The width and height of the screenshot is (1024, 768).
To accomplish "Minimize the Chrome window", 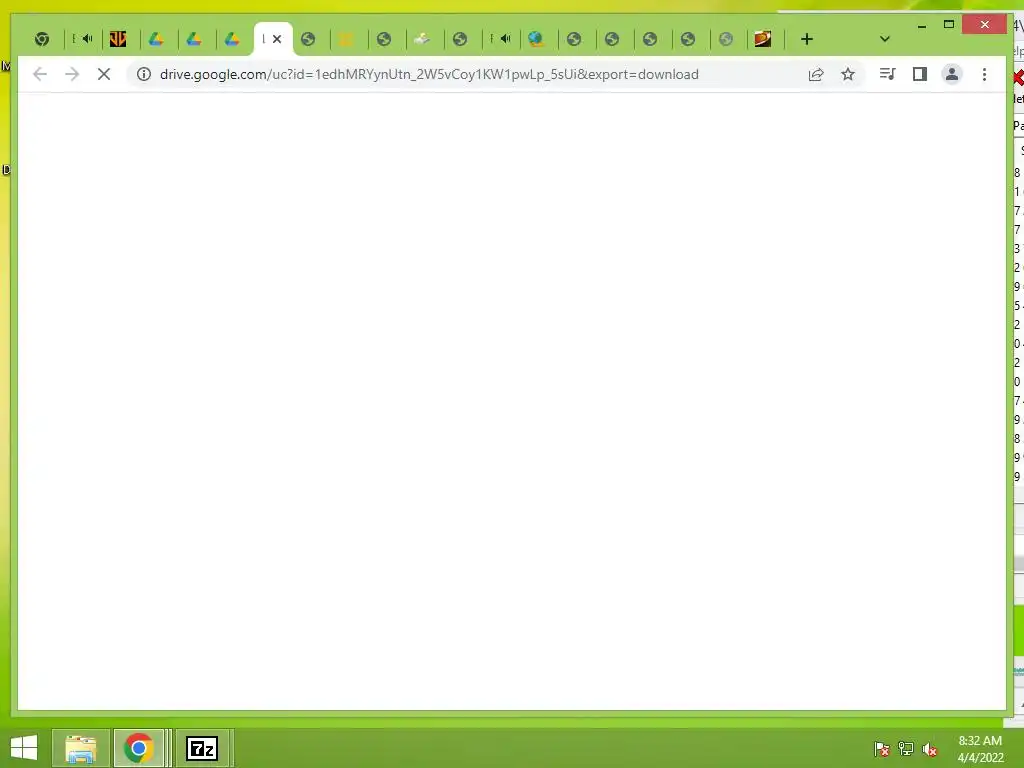I will tap(921, 25).
